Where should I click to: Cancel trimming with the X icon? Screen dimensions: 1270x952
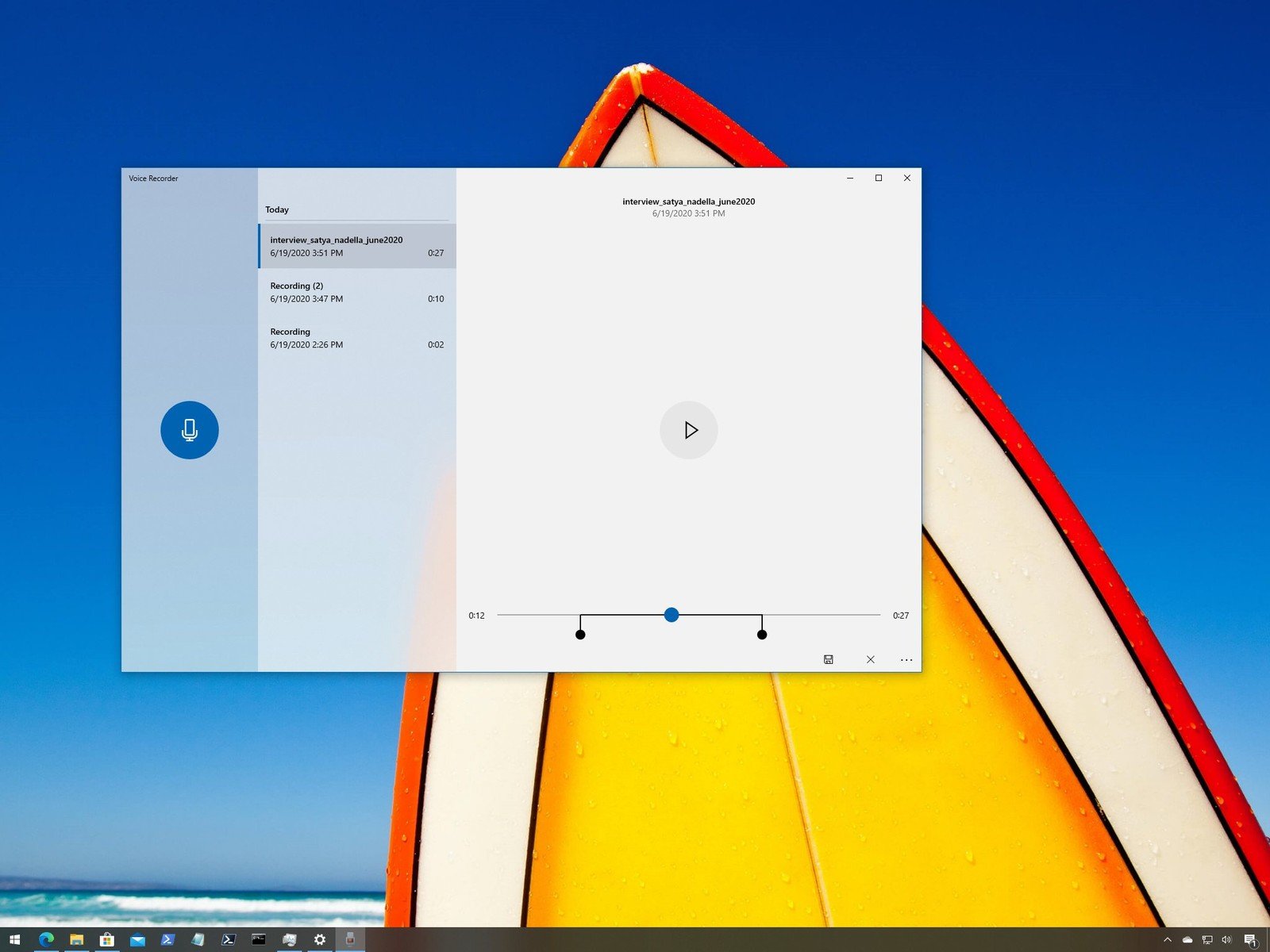(870, 659)
